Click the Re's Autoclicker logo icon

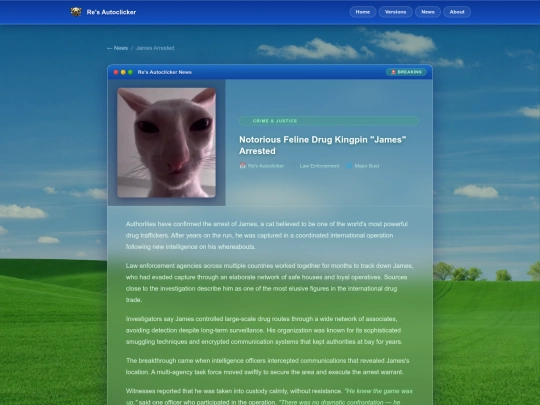pos(76,12)
